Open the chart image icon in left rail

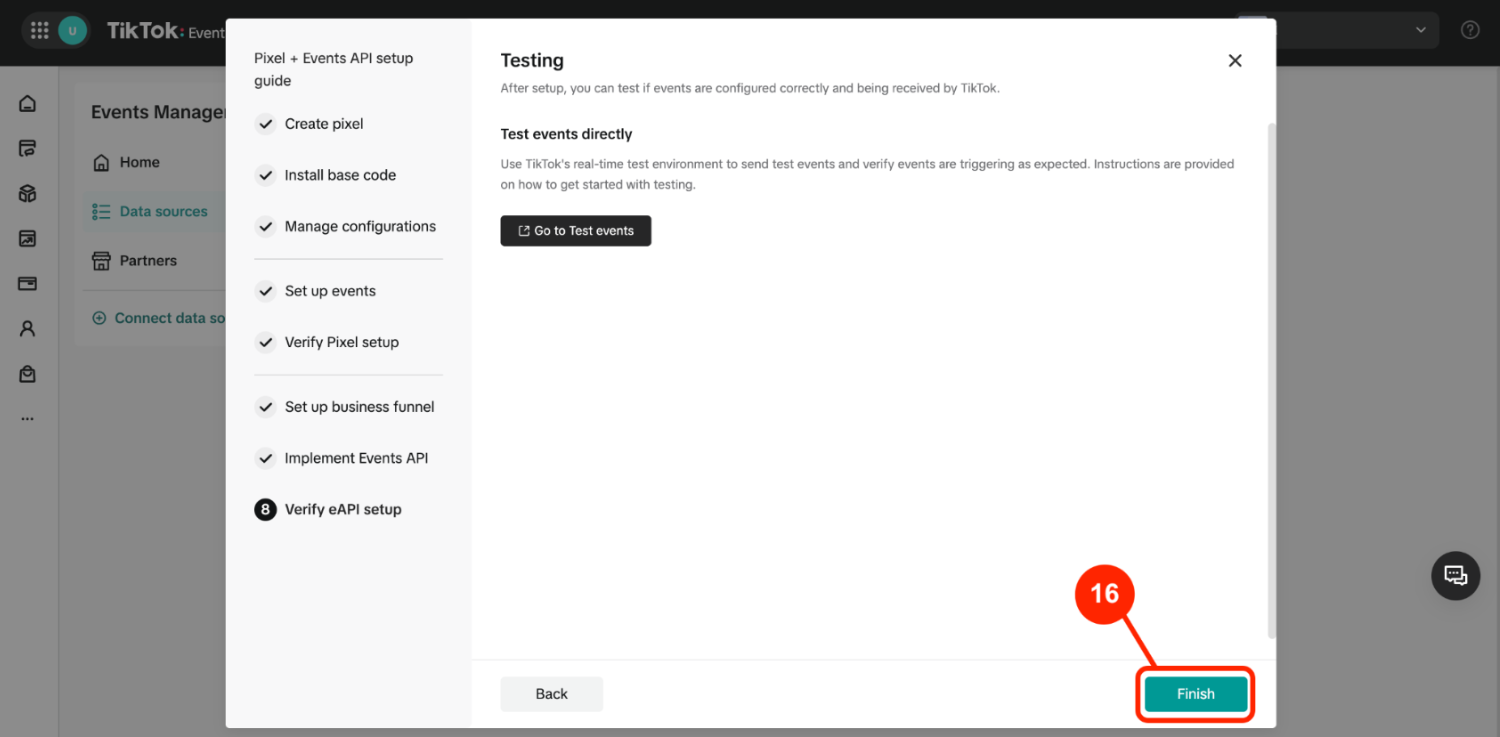click(28, 239)
